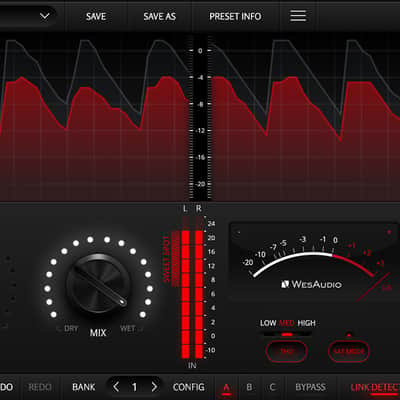Click the IN label below input meters
The image size is (400, 400).
pyautogui.click(x=192, y=365)
